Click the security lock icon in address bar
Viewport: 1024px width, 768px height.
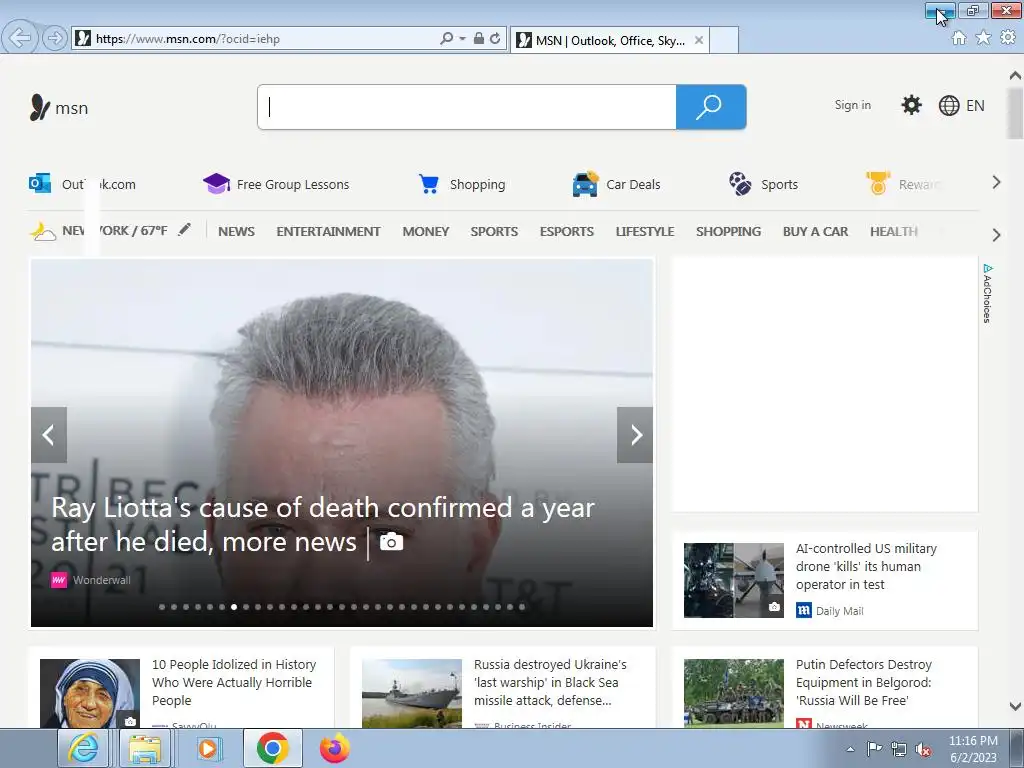click(479, 39)
